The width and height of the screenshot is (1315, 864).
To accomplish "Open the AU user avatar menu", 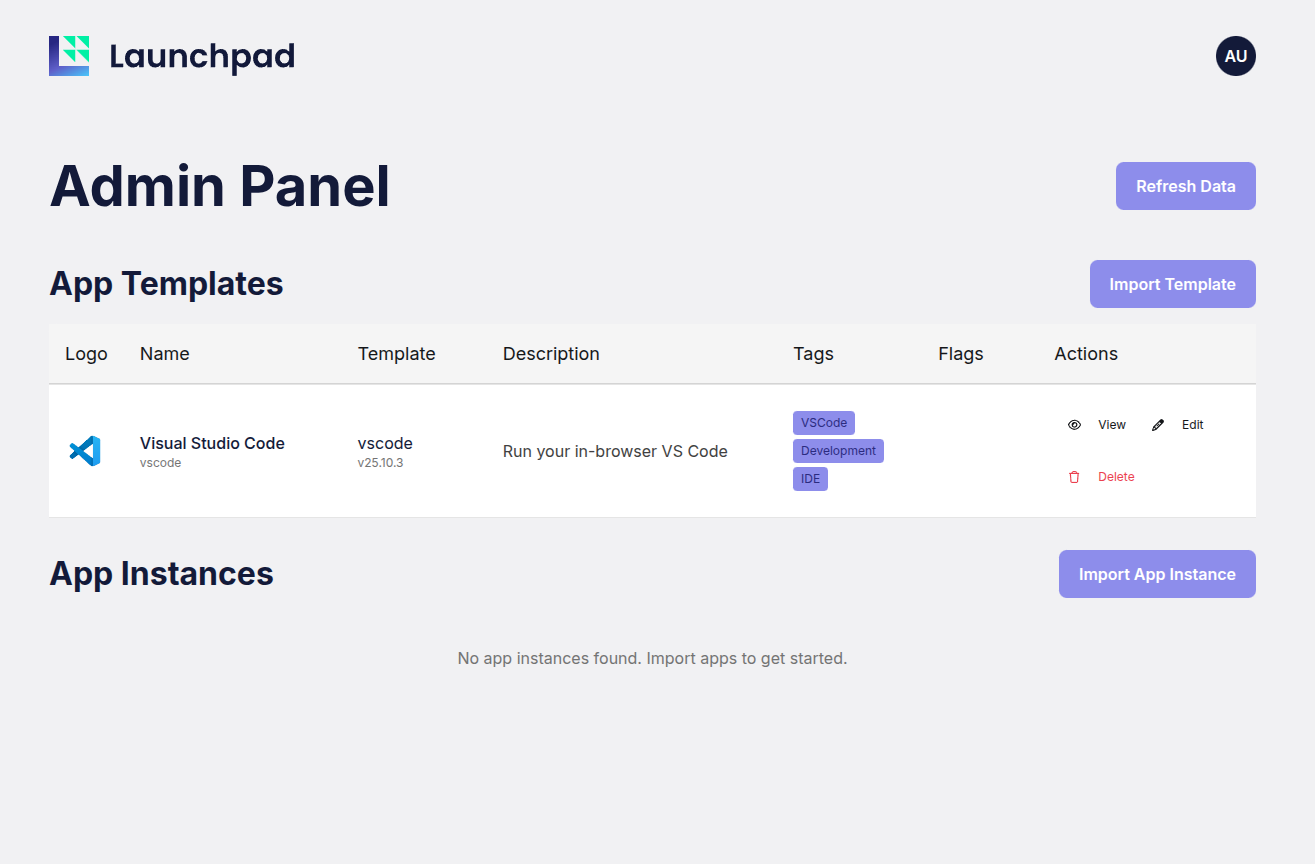I will click(x=1235, y=56).
